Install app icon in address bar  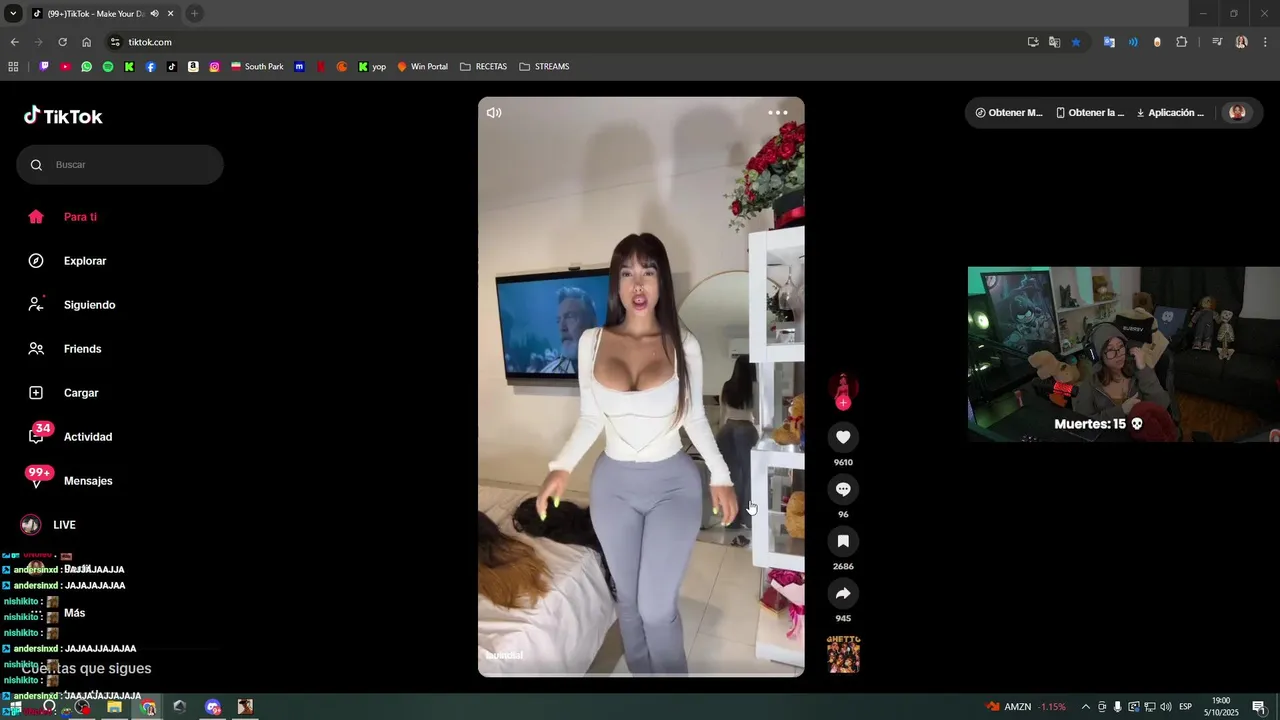click(1033, 42)
